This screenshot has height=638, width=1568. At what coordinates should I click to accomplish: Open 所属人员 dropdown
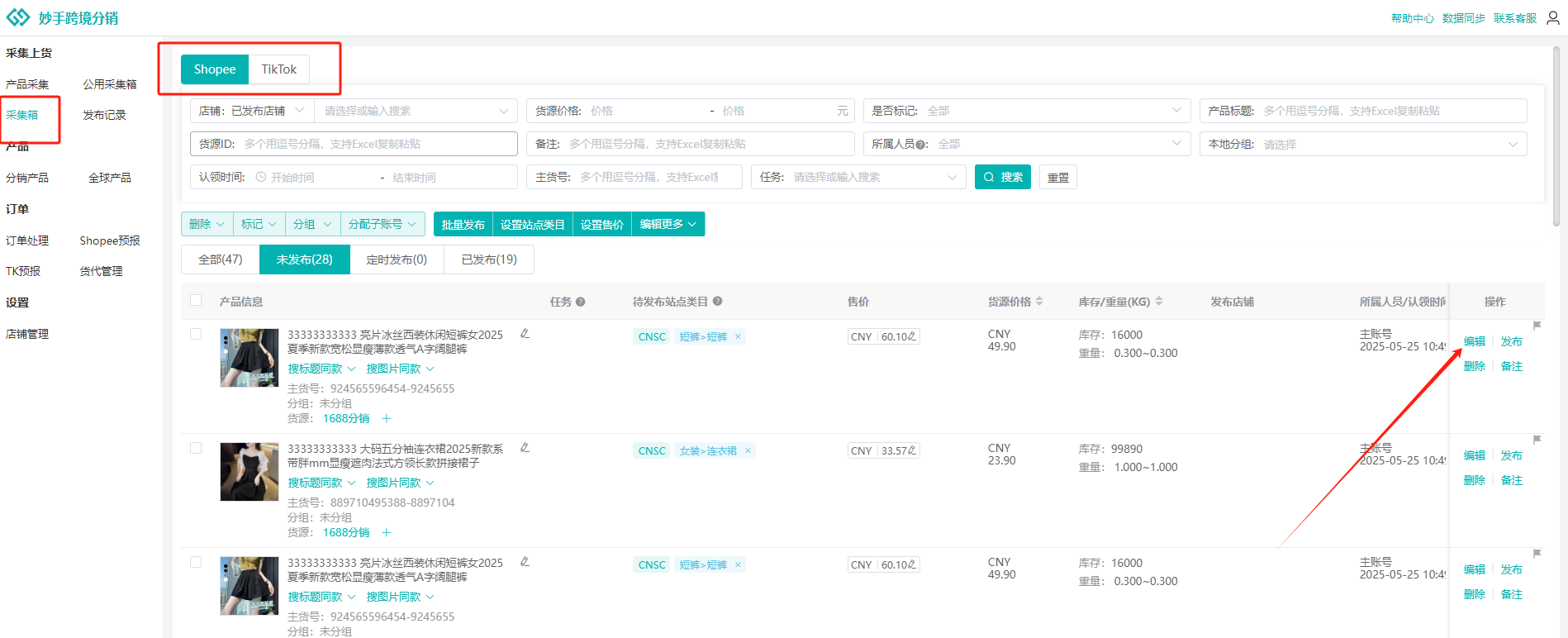point(1026,144)
